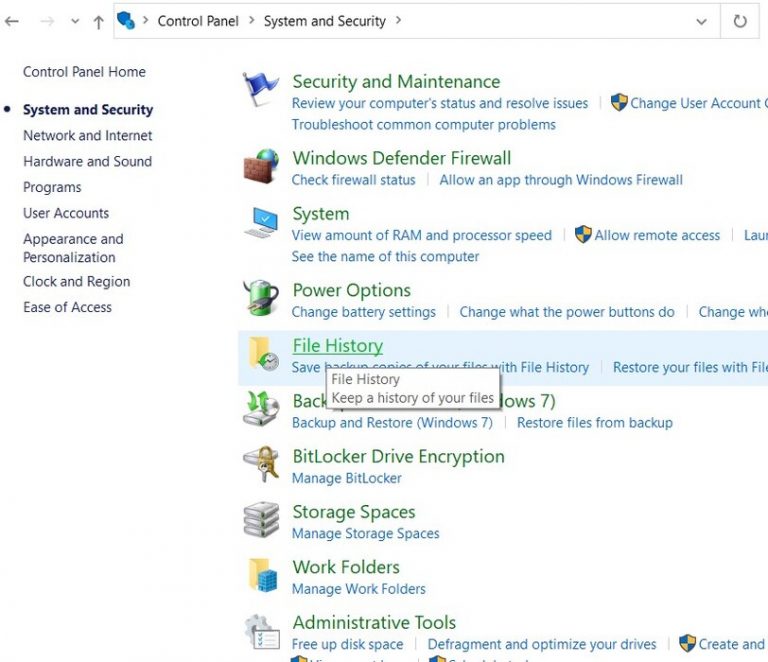
Task: Open the recent locations dropdown chevron
Action: pos(75,22)
